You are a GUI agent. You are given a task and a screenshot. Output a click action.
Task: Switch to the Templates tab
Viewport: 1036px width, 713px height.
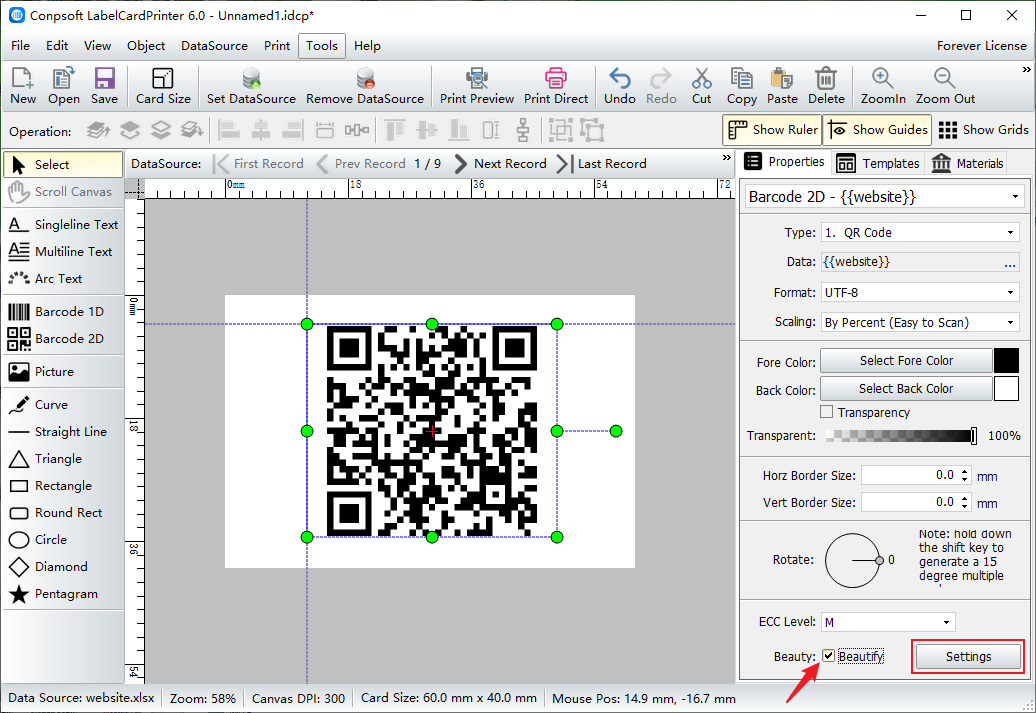[879, 163]
